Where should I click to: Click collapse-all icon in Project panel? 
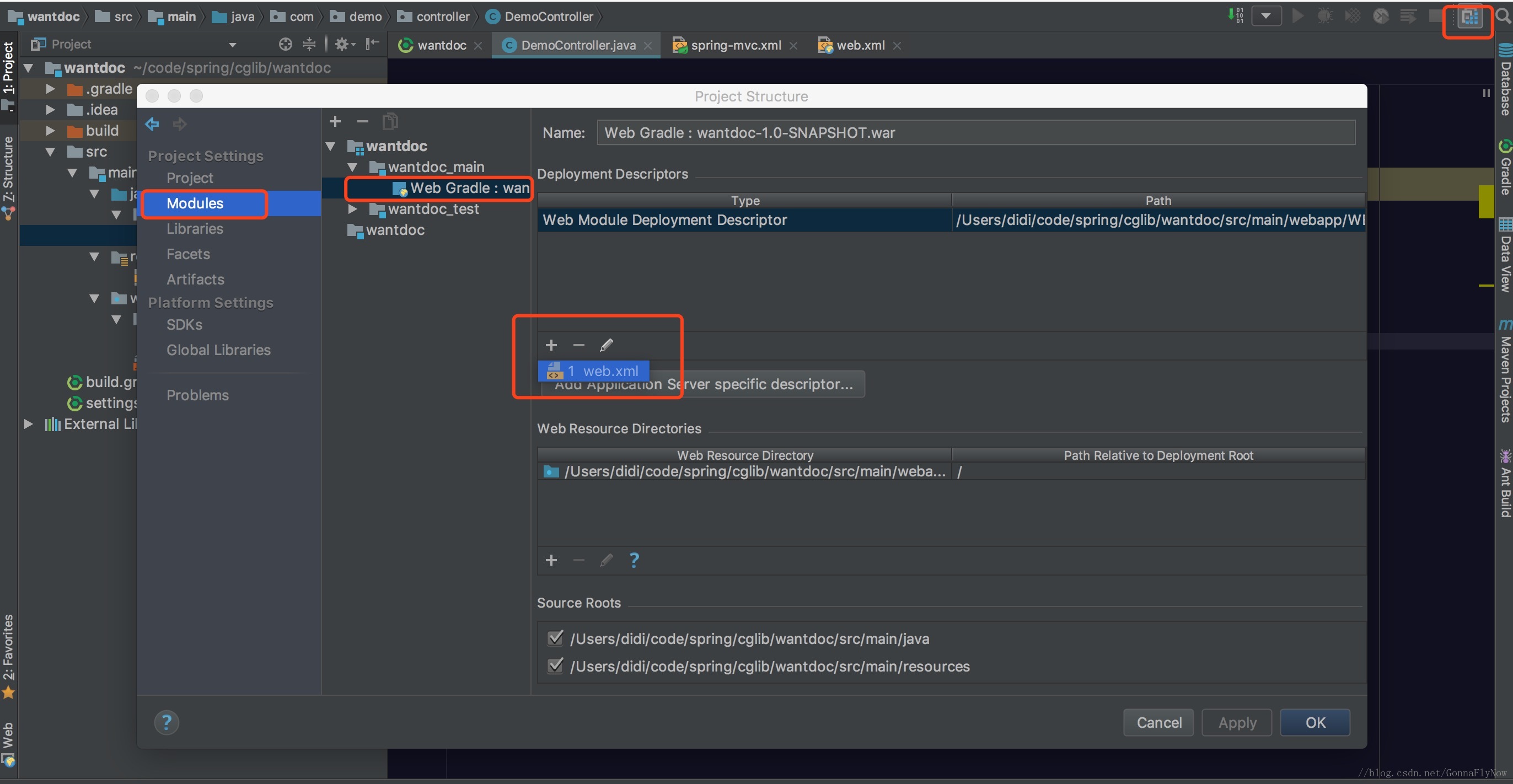(309, 44)
